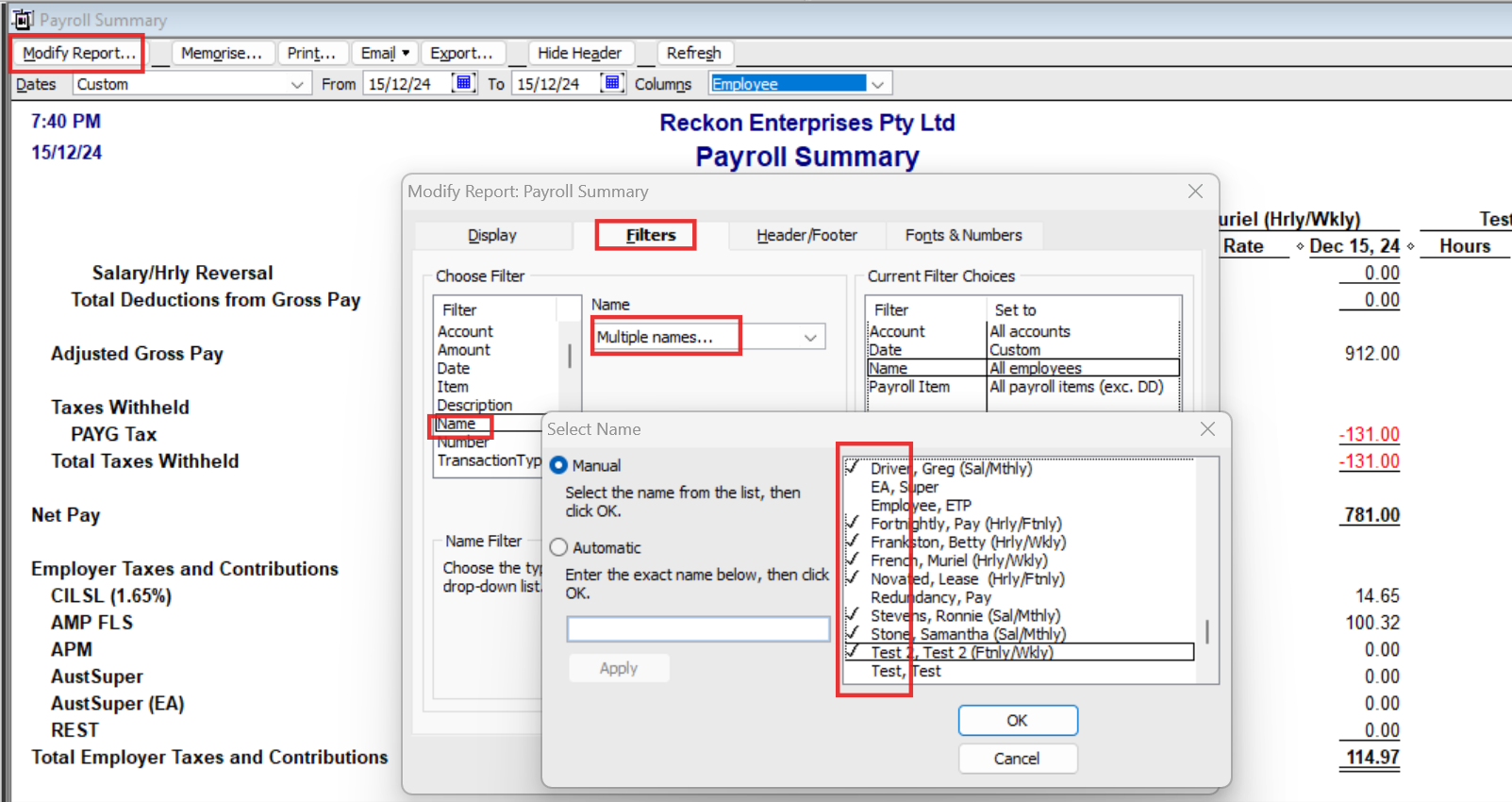Click the PAYG Tax row label

click(113, 434)
